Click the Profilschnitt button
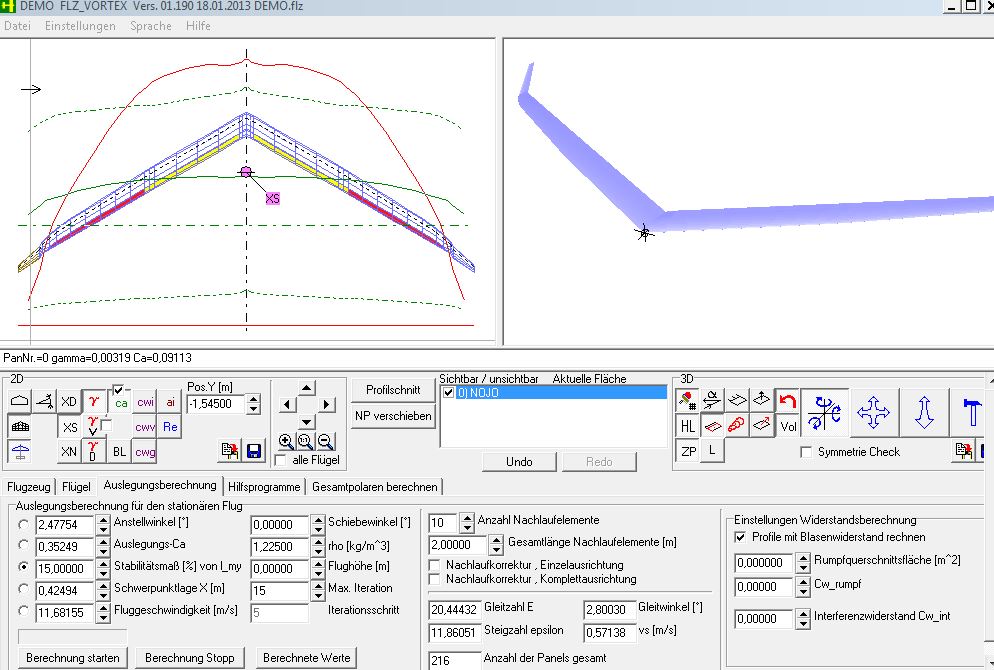 click(x=392, y=389)
